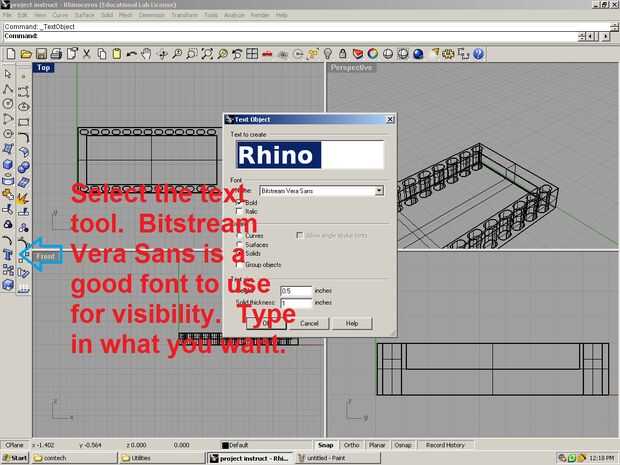Toggle Snap in the status bar
Screen dimensions: 620x465
coord(325,445)
